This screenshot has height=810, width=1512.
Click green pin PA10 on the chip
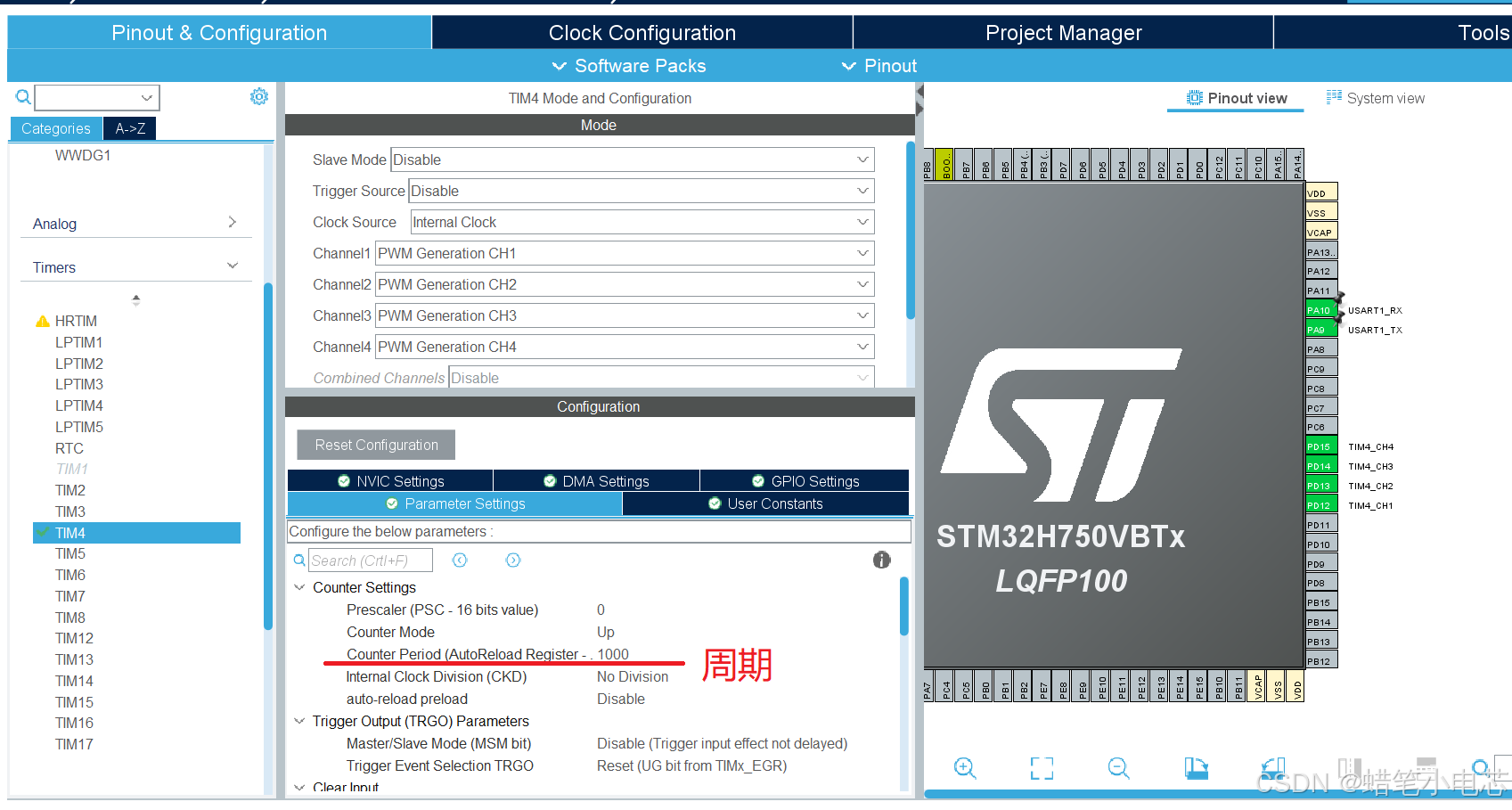[1321, 310]
